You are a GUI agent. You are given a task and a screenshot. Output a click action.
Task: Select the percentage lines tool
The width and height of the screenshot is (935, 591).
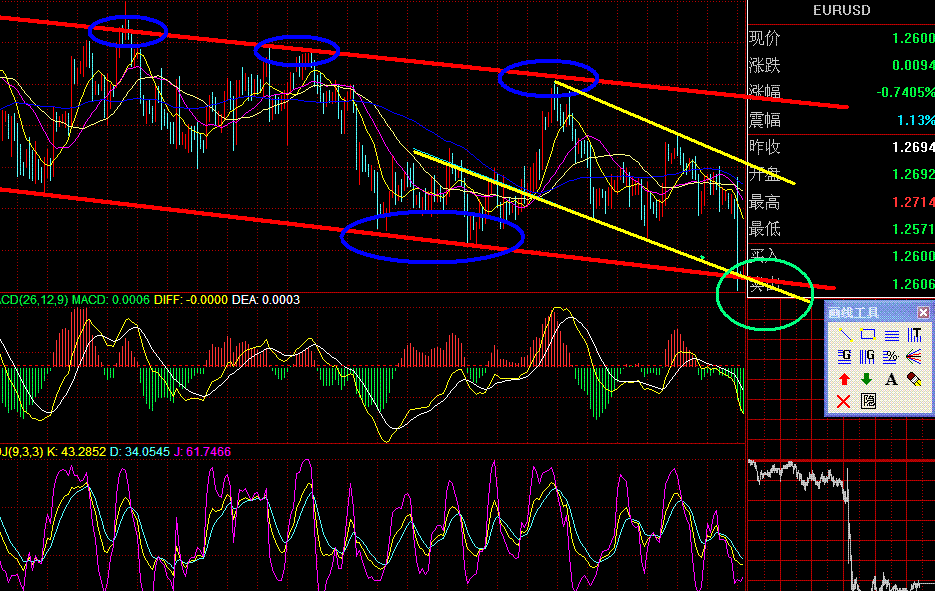(x=891, y=357)
